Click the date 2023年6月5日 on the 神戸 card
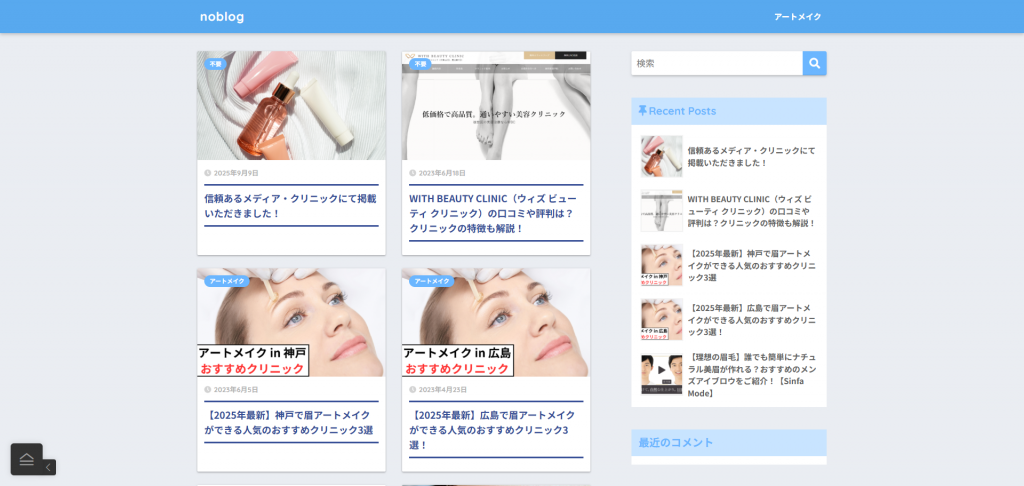Viewport: 1024px width, 486px height. [x=236, y=390]
